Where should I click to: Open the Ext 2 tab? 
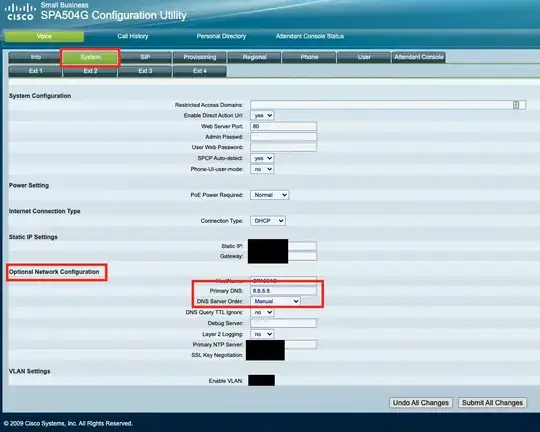[x=90, y=71]
